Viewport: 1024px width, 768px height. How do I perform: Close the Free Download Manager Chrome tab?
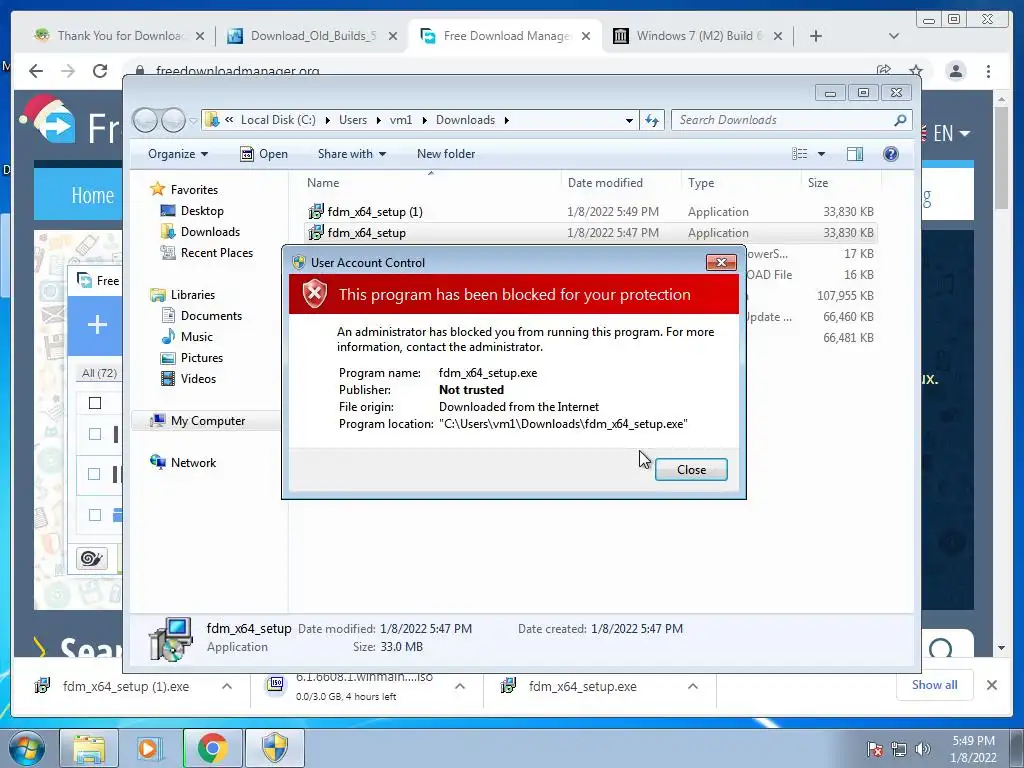tap(586, 36)
